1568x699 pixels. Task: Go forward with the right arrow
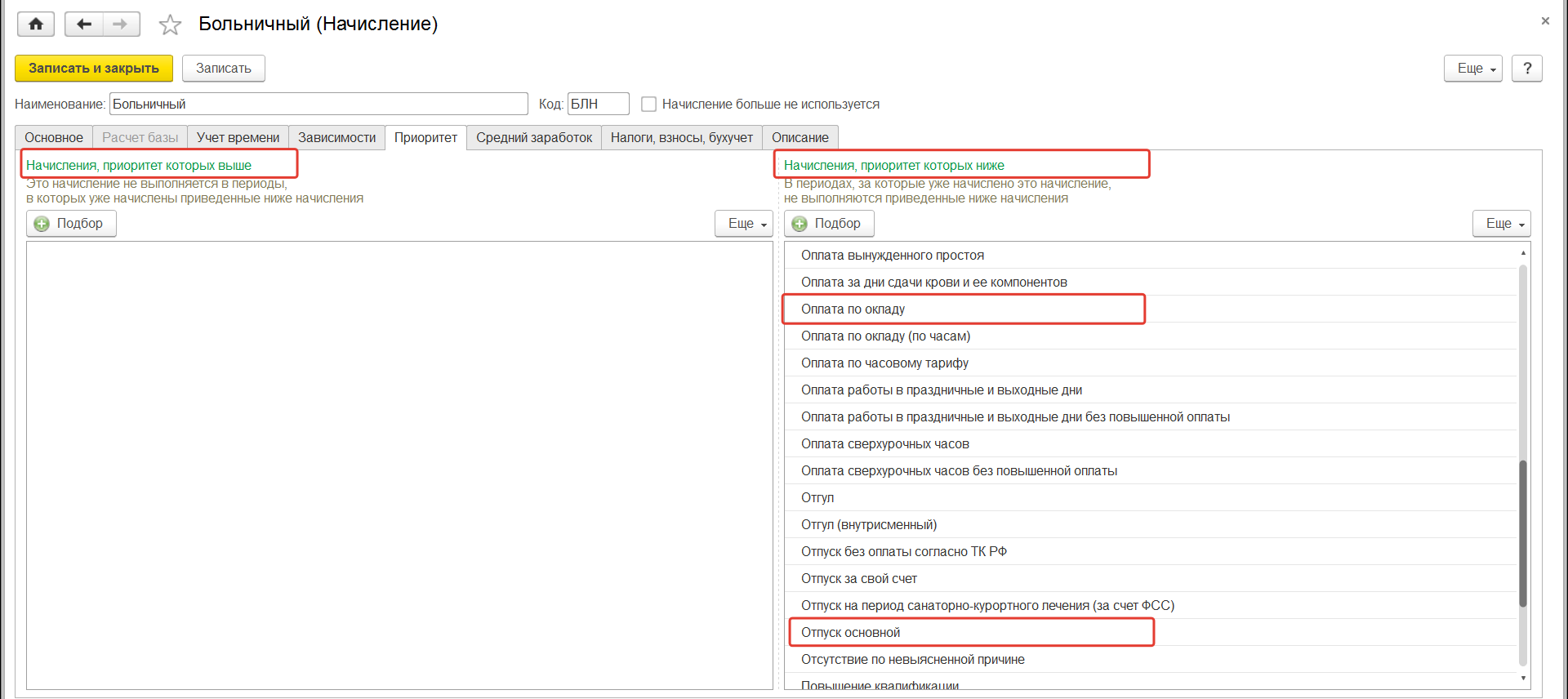(x=120, y=24)
